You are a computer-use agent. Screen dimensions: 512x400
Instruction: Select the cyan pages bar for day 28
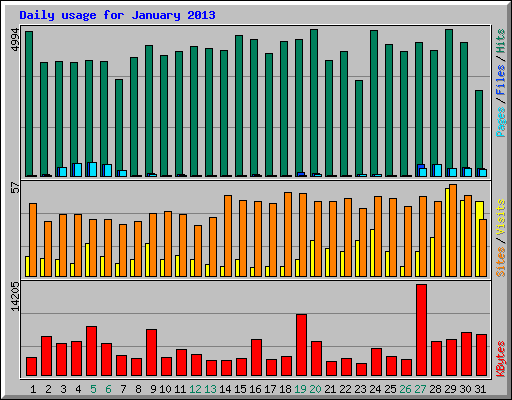[438, 170]
